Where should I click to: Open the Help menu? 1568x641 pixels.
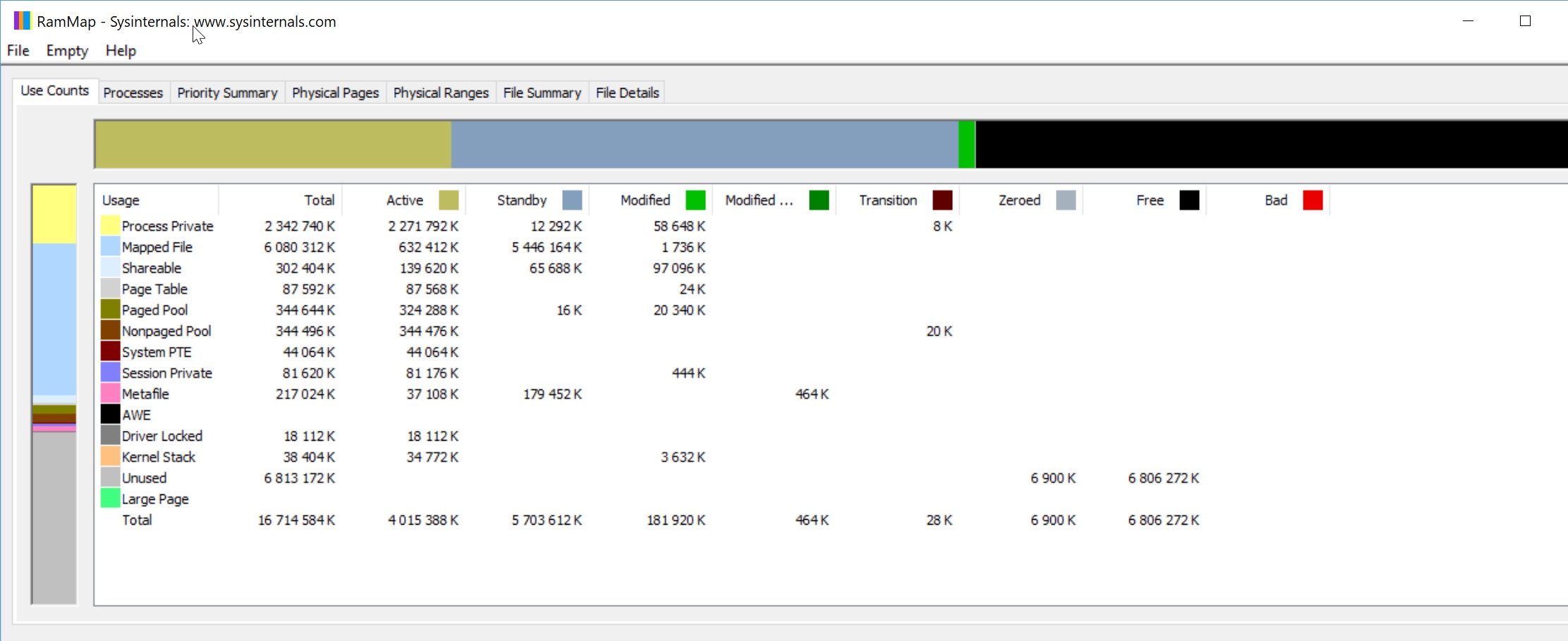pyautogui.click(x=121, y=51)
